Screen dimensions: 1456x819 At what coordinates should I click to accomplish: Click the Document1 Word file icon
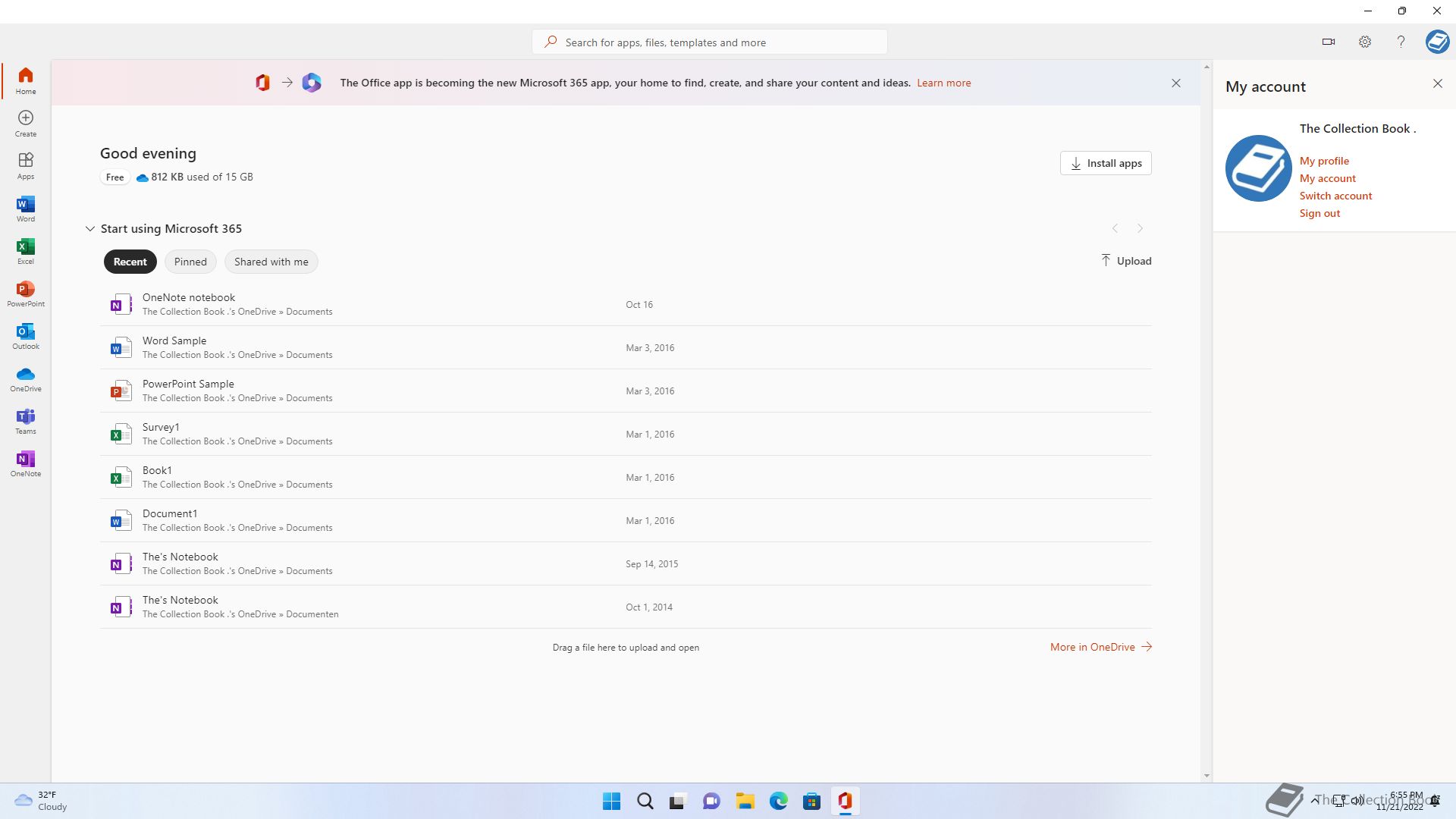coord(120,520)
